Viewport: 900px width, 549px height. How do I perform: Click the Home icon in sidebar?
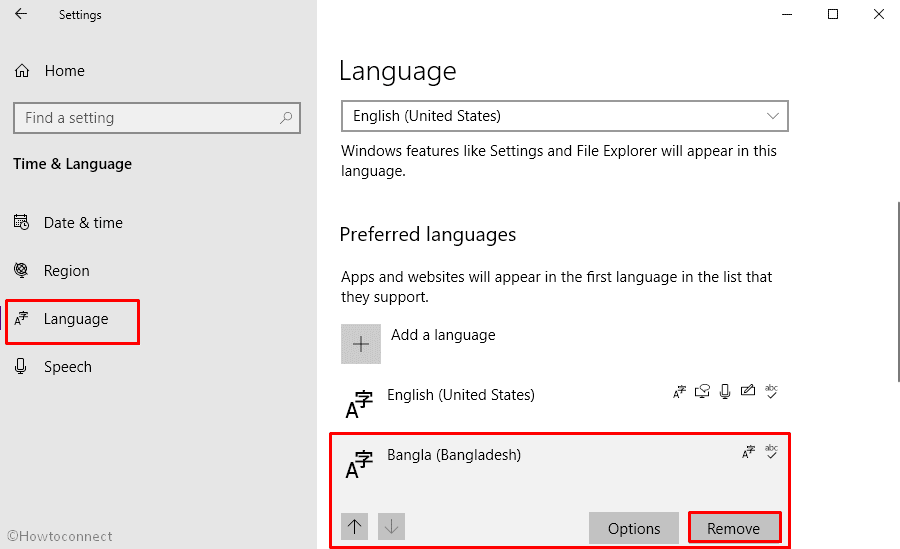[x=22, y=71]
